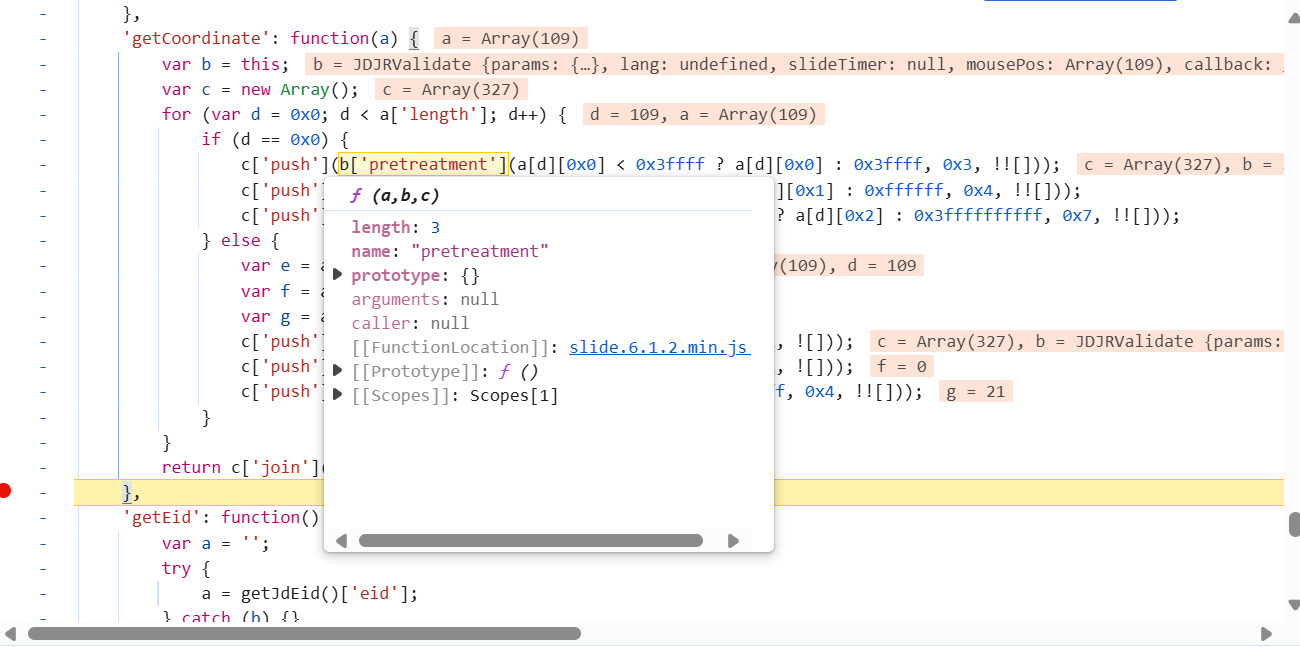Expand the [[Scopes]] entry

(338, 395)
